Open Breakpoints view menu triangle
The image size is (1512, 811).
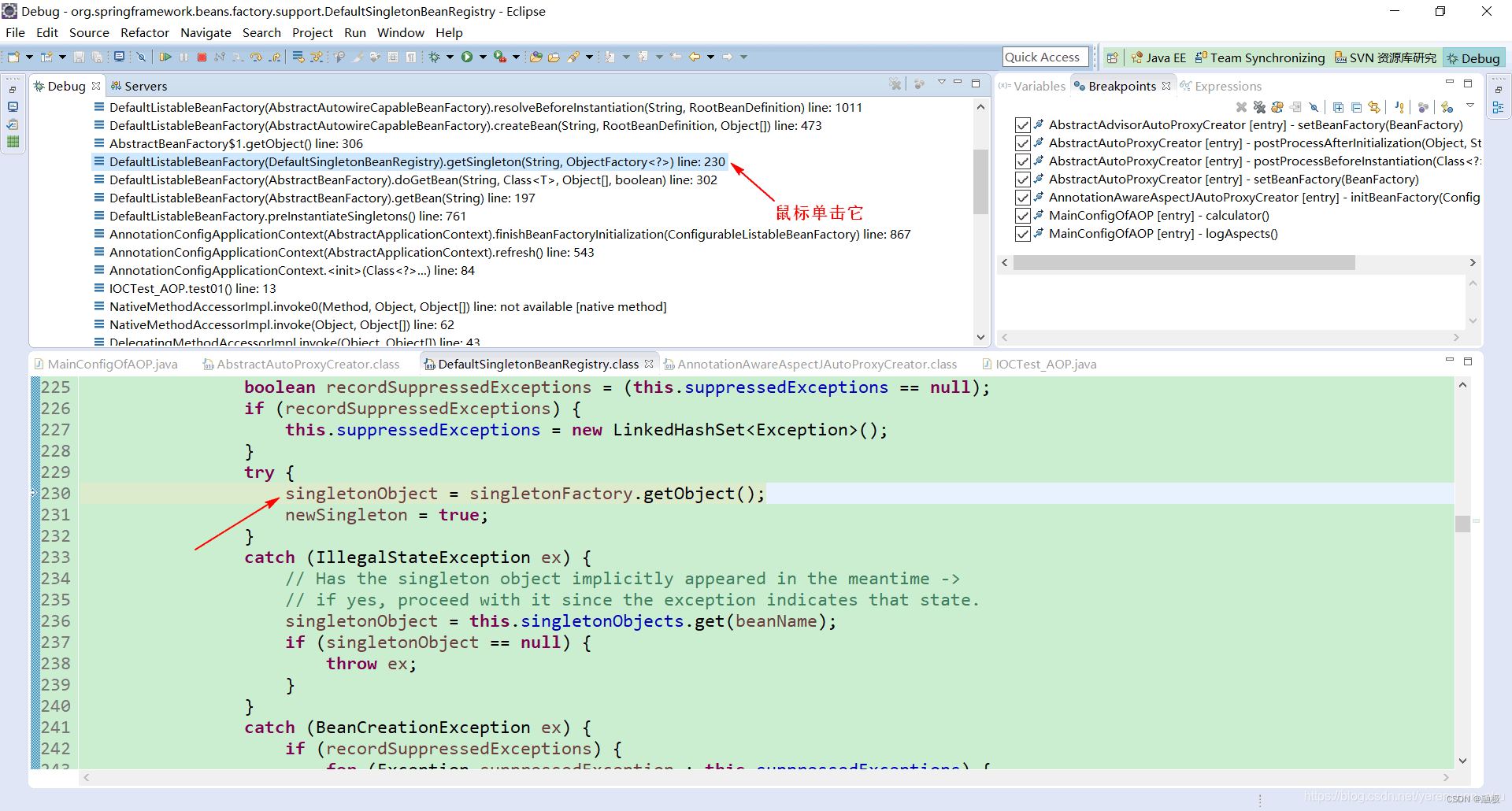click(1470, 106)
